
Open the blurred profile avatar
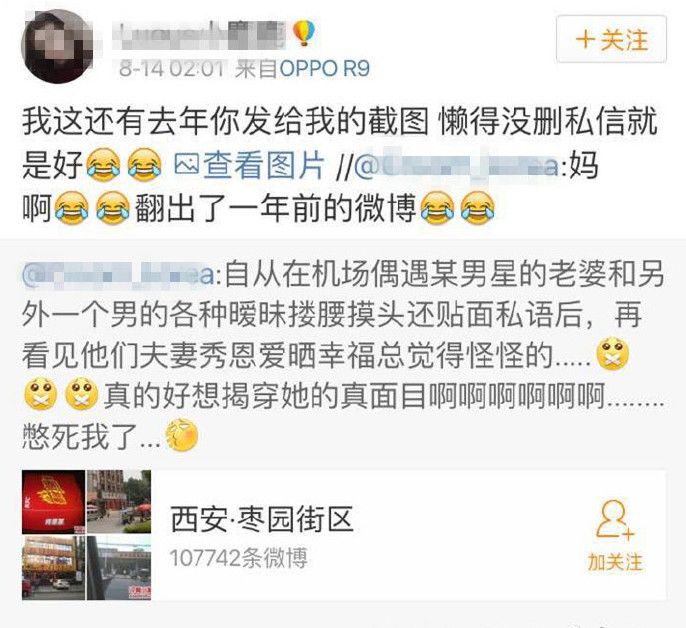pyautogui.click(x=57, y=46)
